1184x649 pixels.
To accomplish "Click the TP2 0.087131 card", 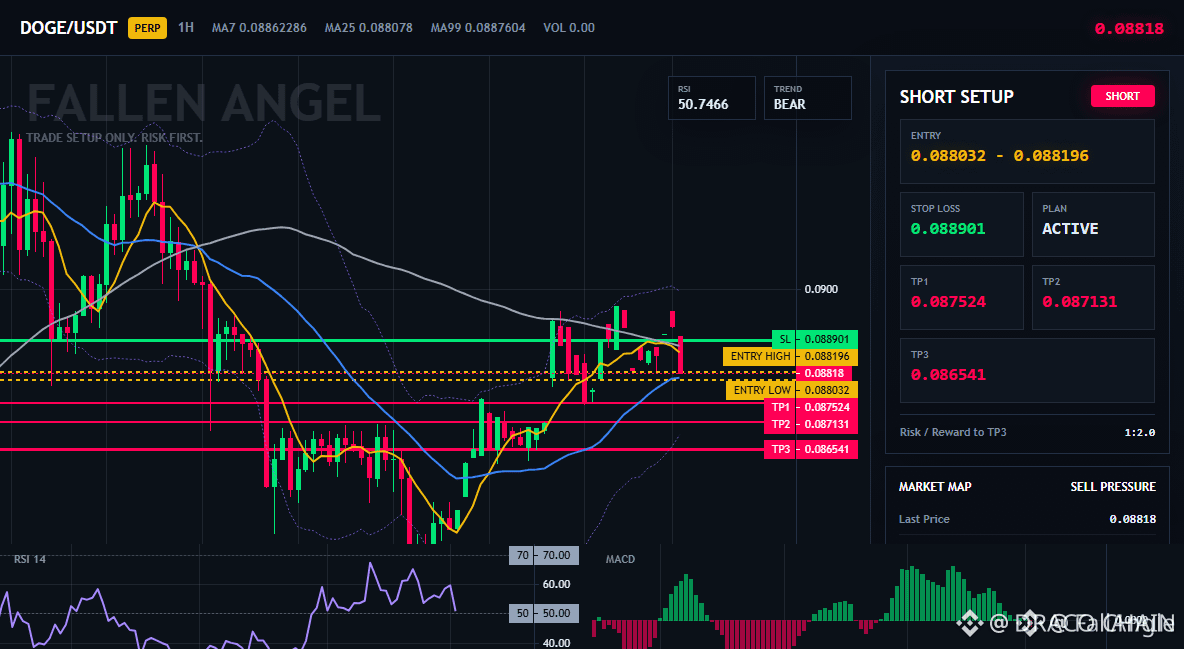I will (1093, 297).
